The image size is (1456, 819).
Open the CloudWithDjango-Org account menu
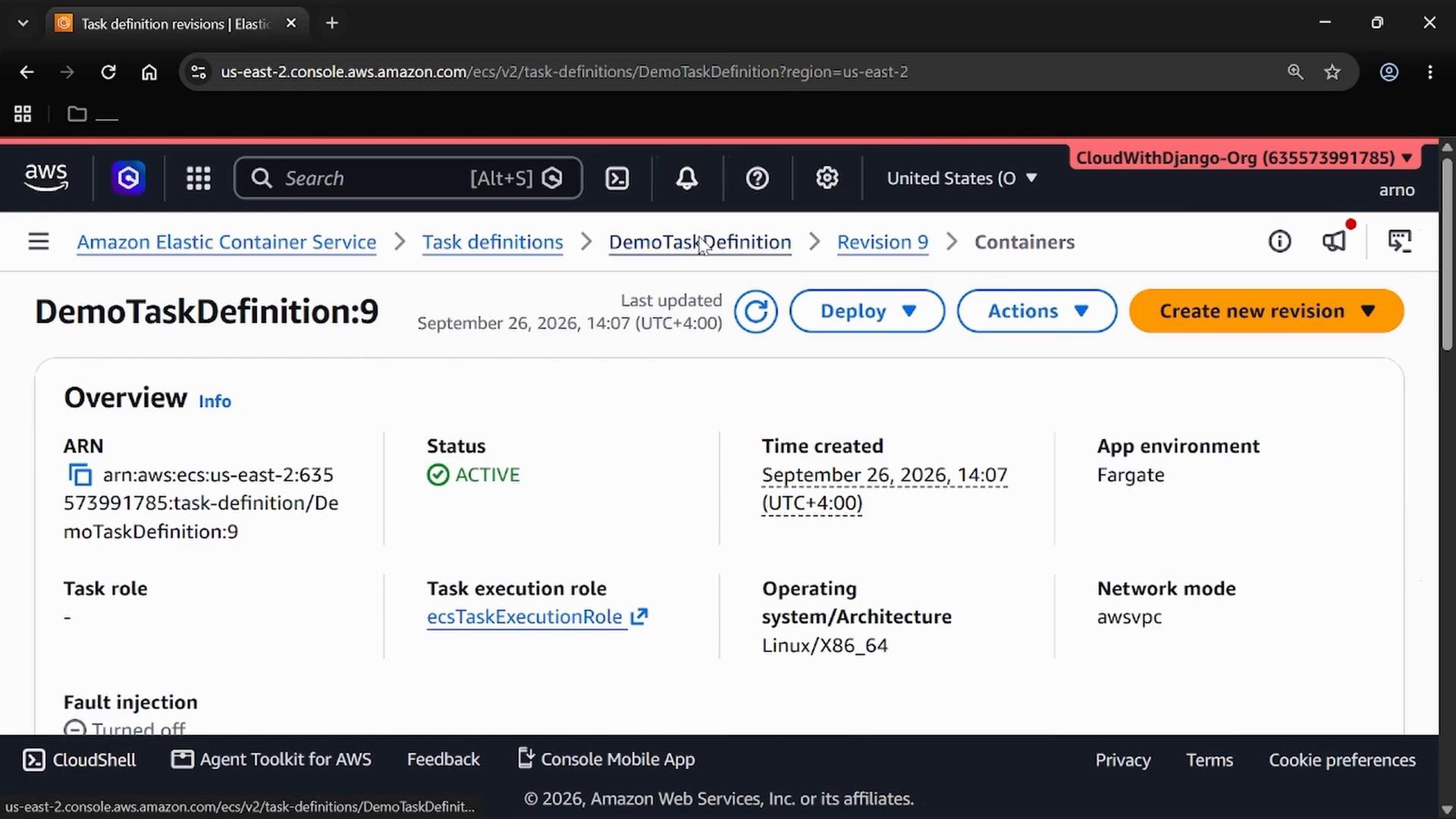1244,158
